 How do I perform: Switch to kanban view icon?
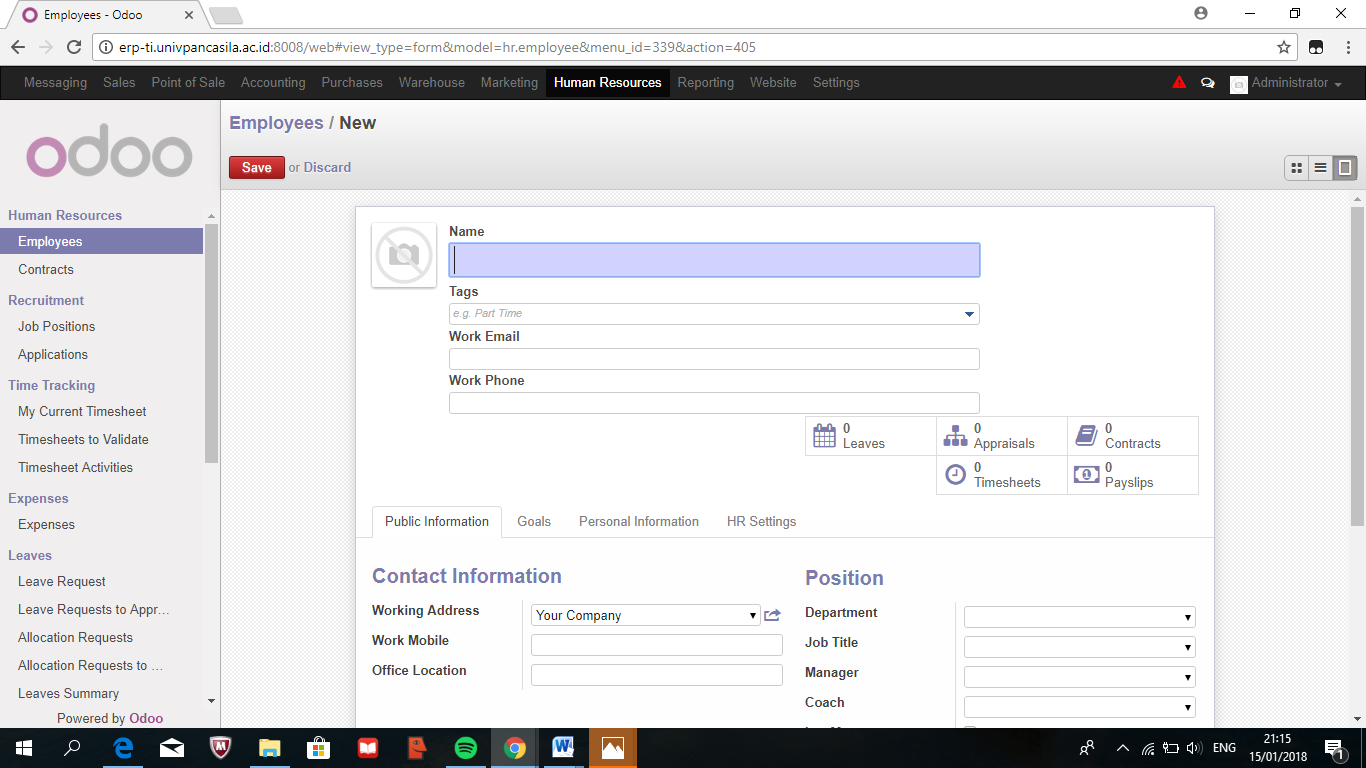[1296, 168]
